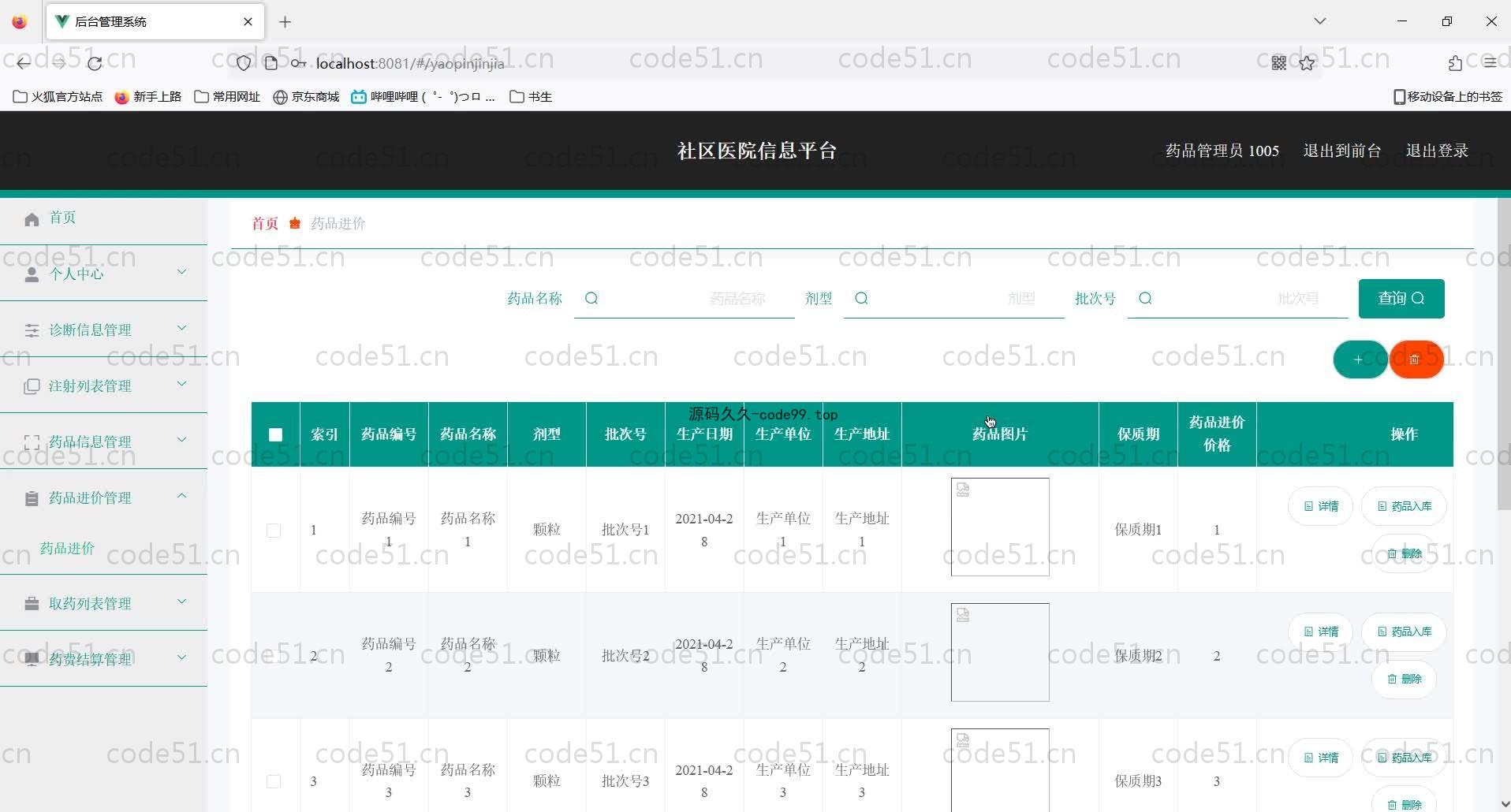Click the home icon in sidebar
This screenshot has height=812, width=1511.
[x=32, y=219]
